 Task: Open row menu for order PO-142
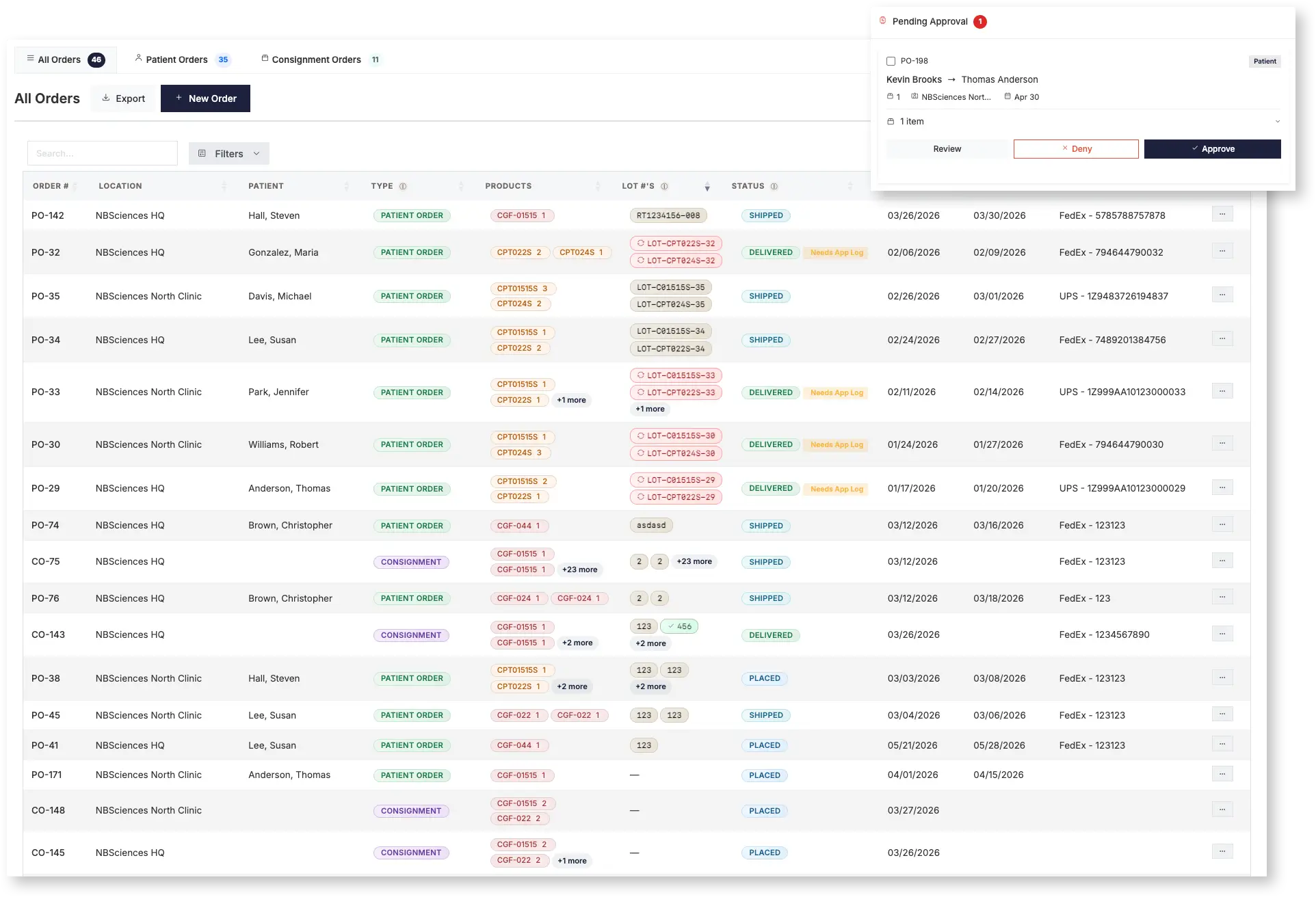click(x=1222, y=215)
